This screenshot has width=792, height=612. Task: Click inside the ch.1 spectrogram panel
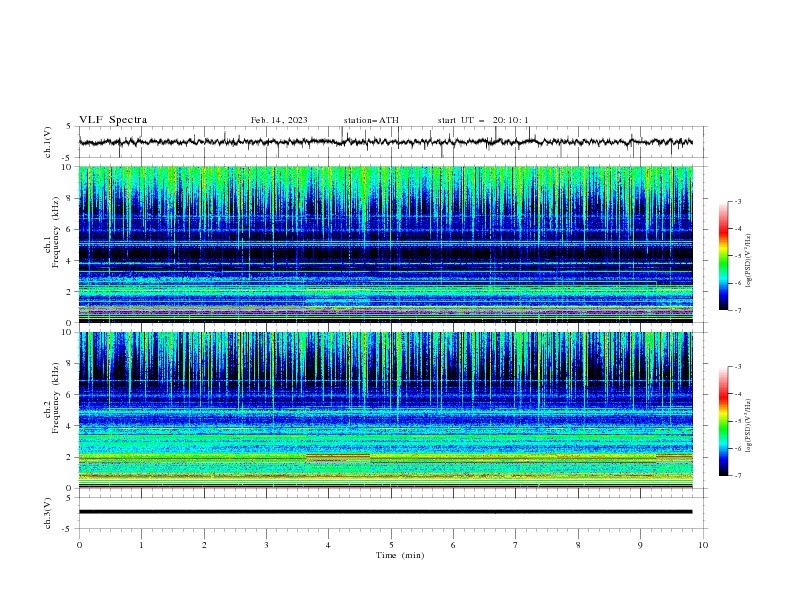(385, 244)
